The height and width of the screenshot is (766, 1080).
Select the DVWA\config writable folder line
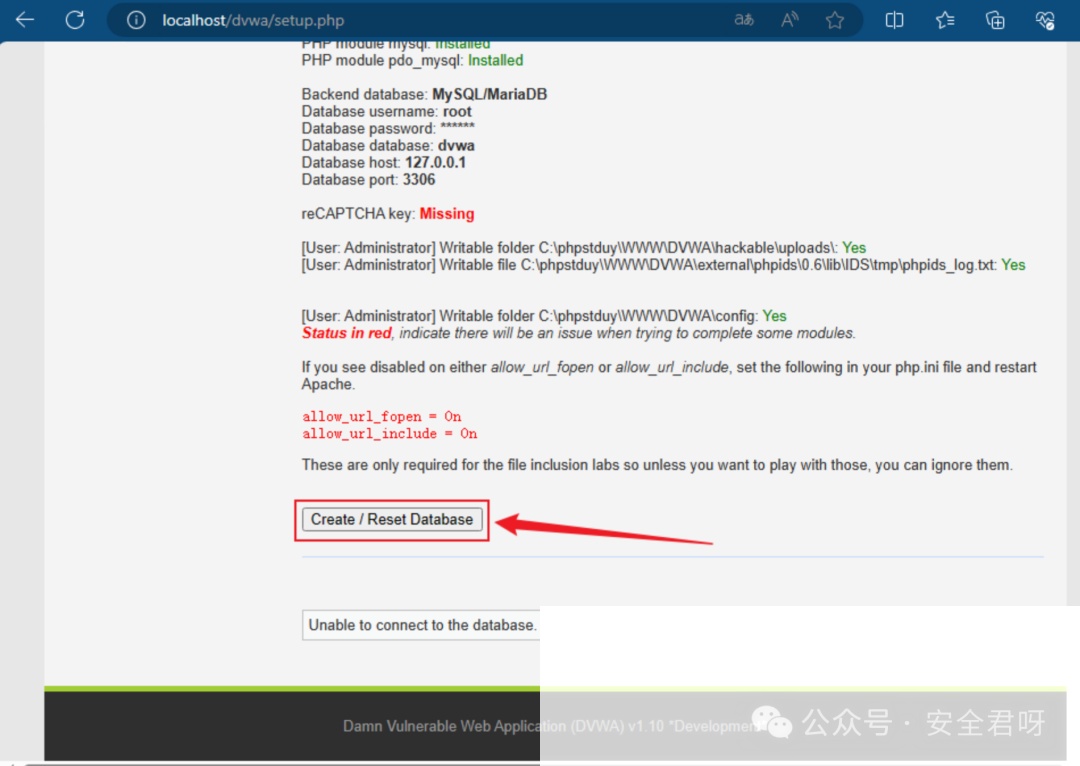pyautogui.click(x=543, y=316)
